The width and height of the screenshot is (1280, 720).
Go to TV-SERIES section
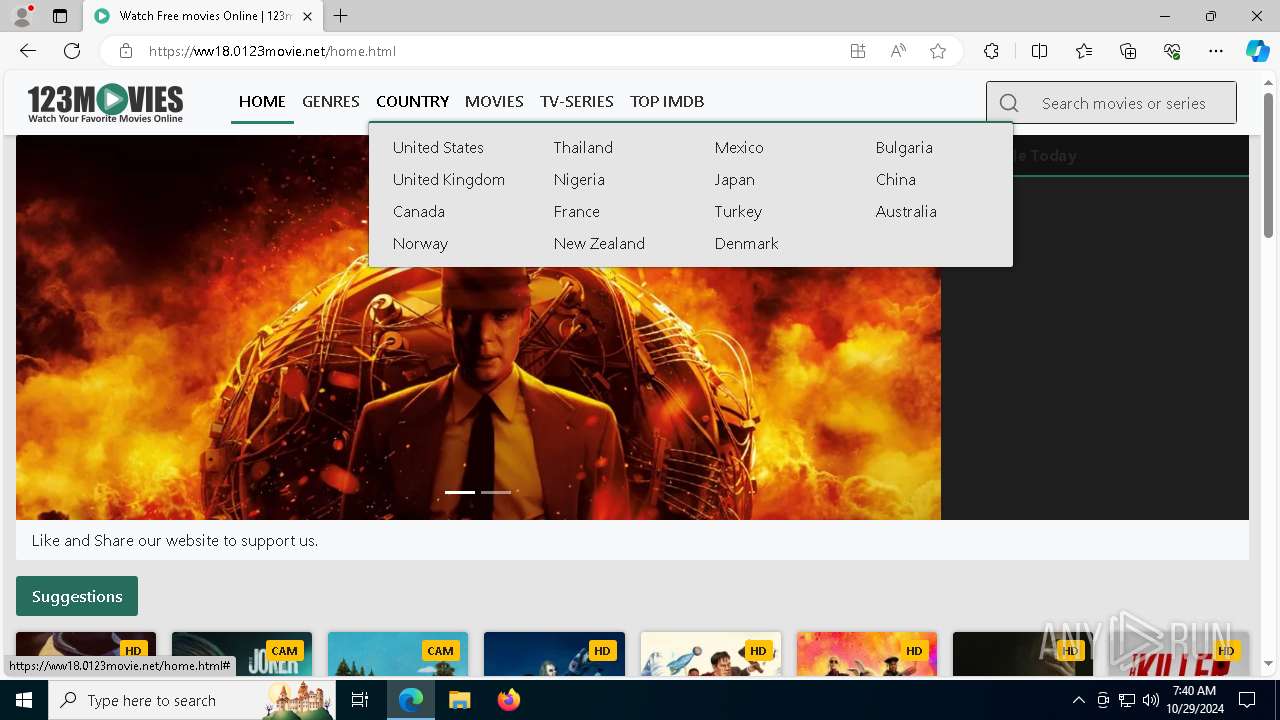click(x=577, y=101)
